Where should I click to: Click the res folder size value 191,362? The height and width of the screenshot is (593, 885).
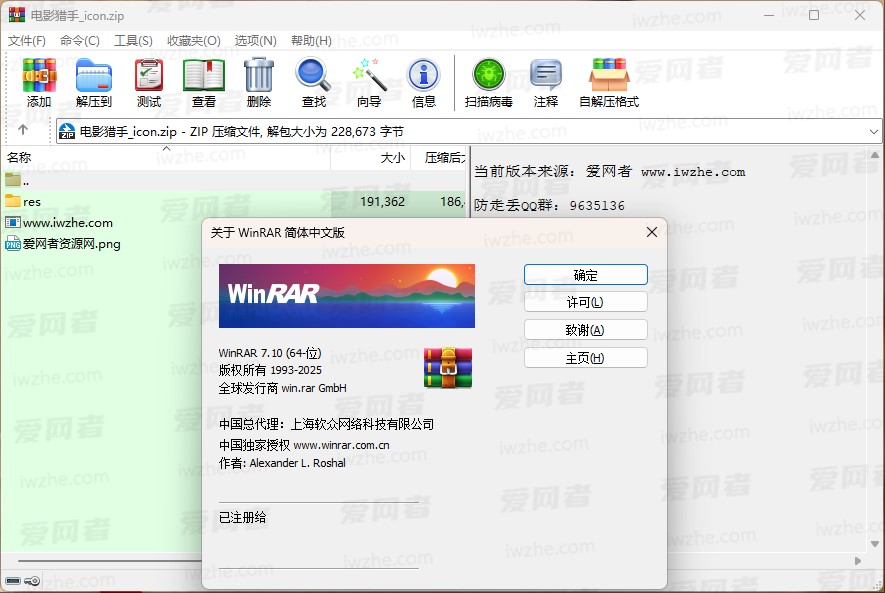(382, 201)
